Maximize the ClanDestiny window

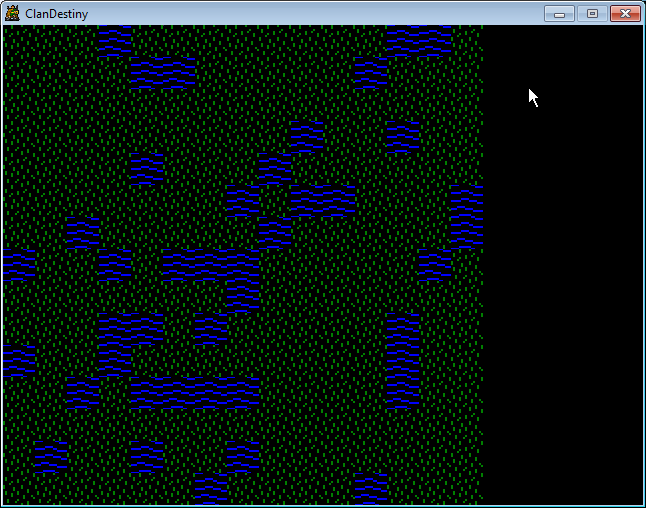[592, 14]
